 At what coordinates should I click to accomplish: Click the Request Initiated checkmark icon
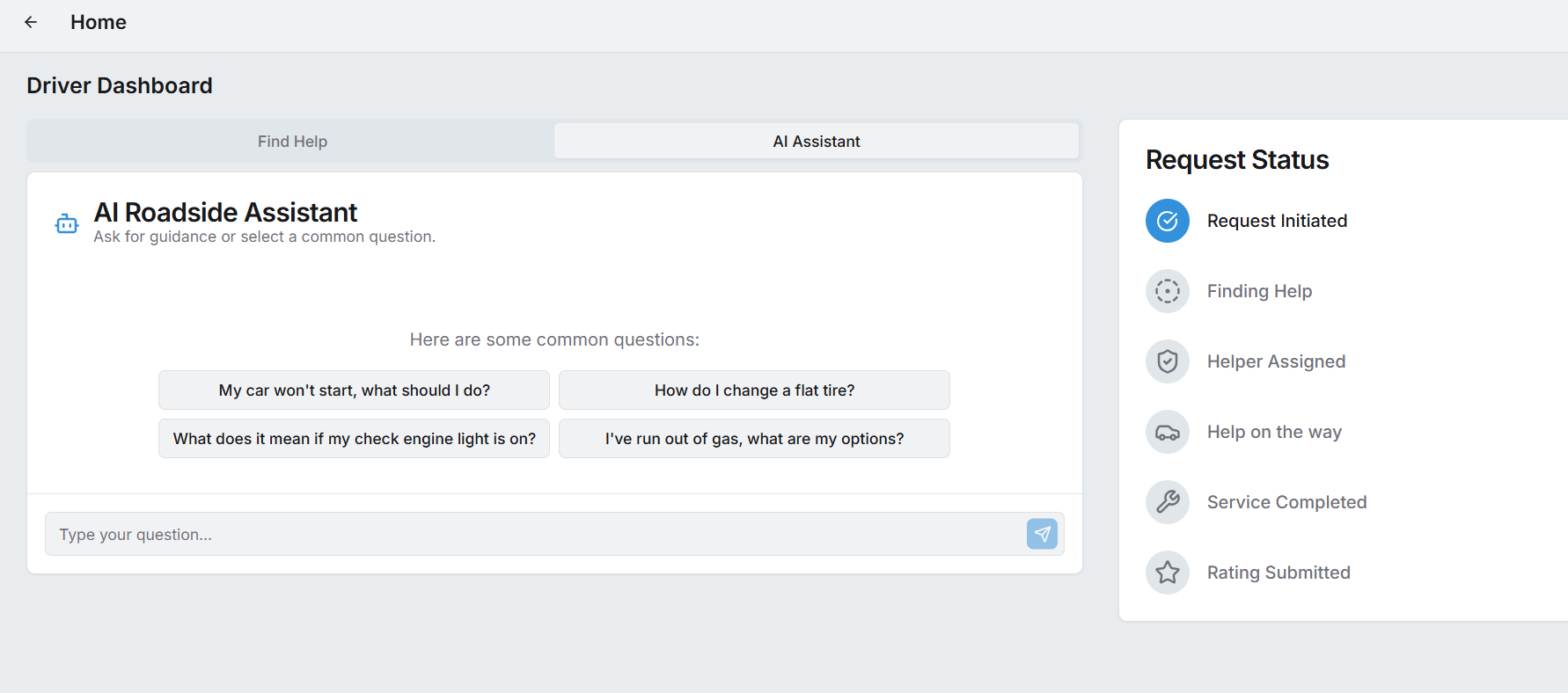point(1167,221)
